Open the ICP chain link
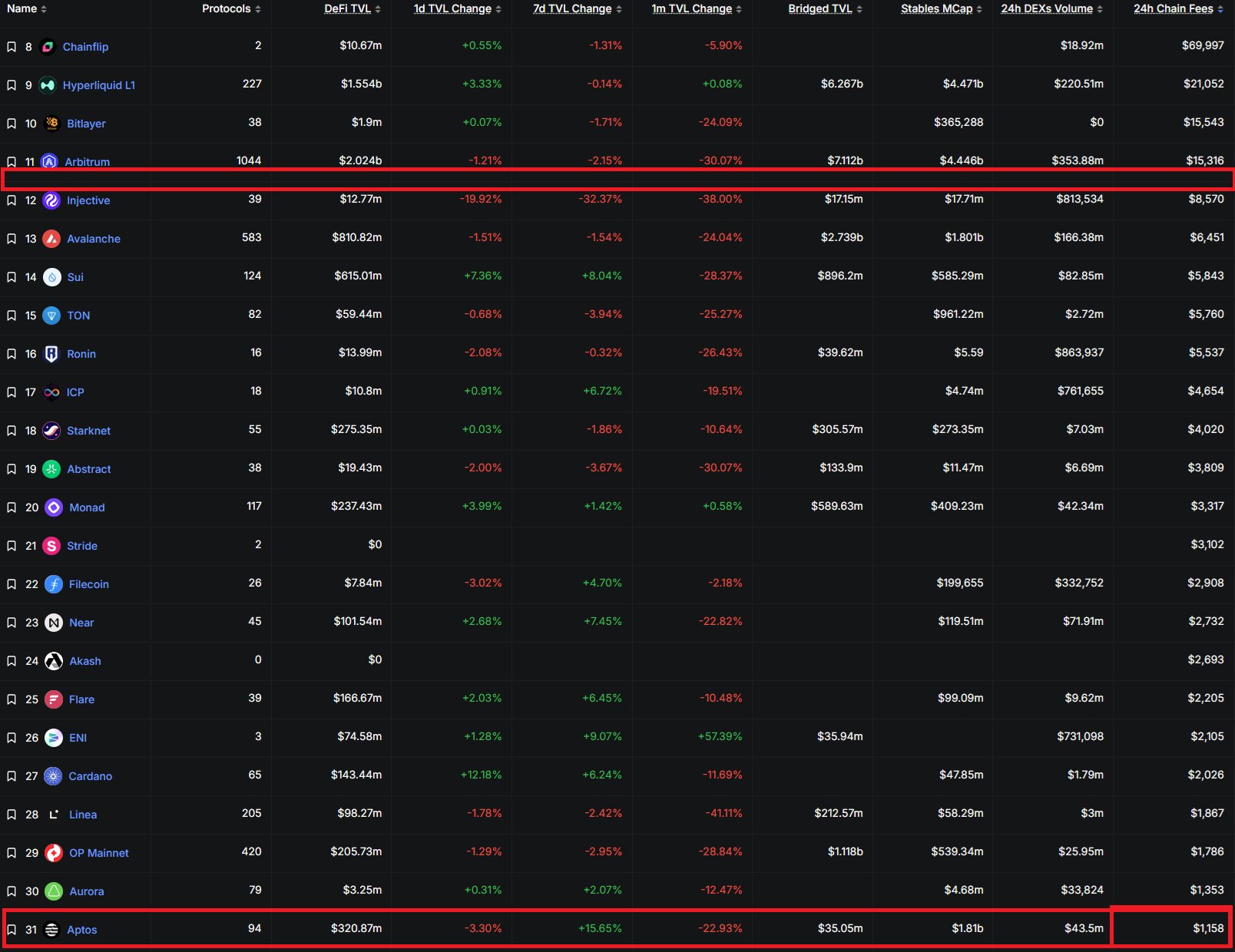1235x952 pixels. pos(75,392)
